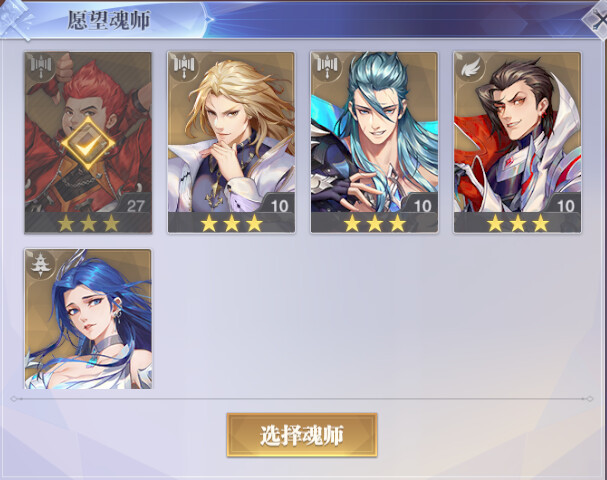The width and height of the screenshot is (607, 480).
Task: Click the stars on dark-haired card
Action: [x=518, y=223]
